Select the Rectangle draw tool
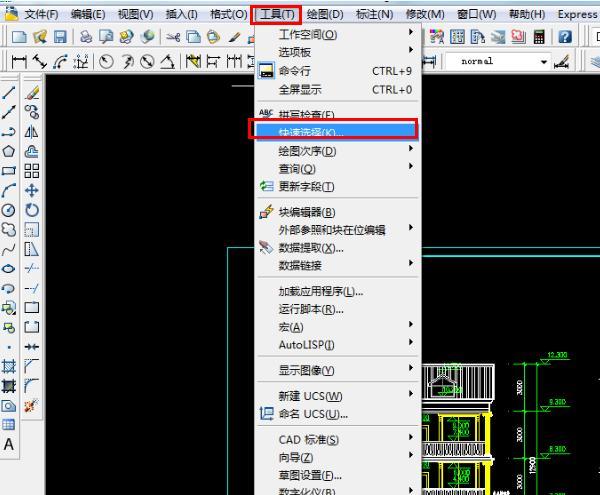 pyautogui.click(x=9, y=171)
